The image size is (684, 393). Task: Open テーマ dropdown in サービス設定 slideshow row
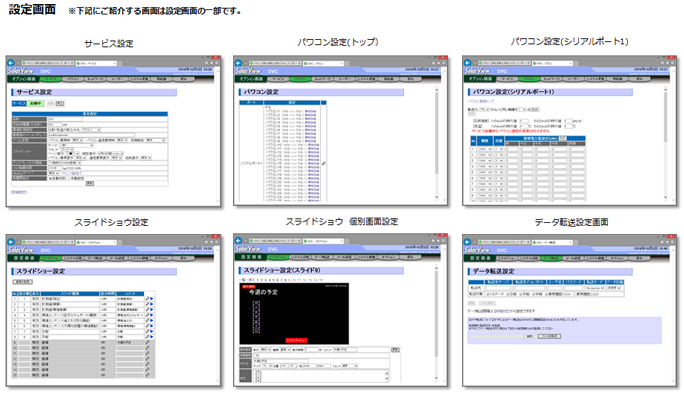[76, 145]
